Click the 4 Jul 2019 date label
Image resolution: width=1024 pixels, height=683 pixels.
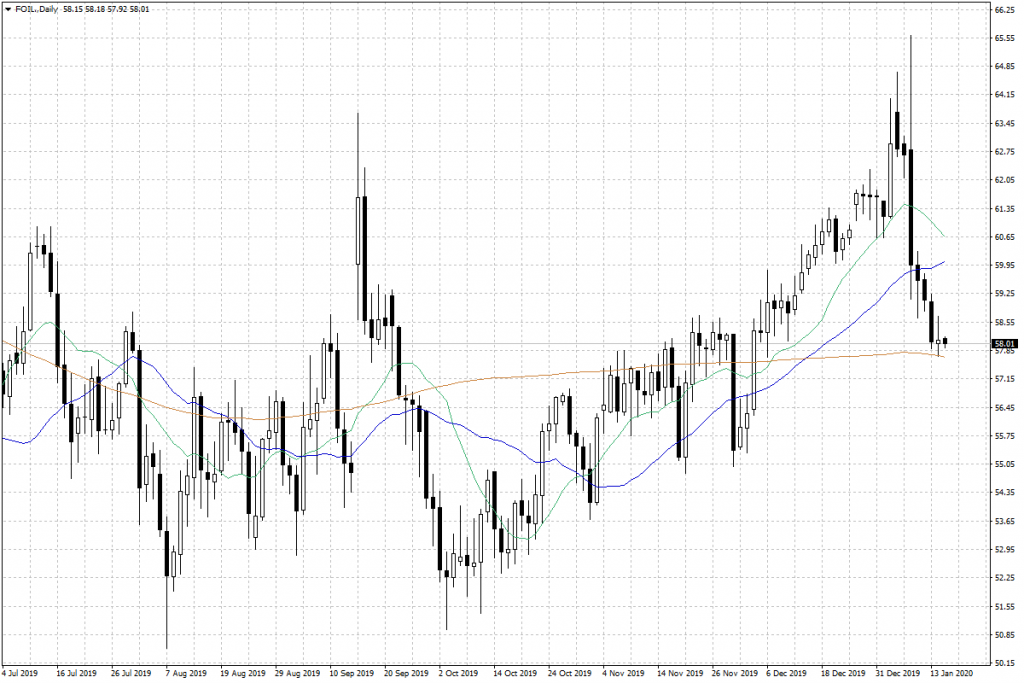click(x=20, y=673)
